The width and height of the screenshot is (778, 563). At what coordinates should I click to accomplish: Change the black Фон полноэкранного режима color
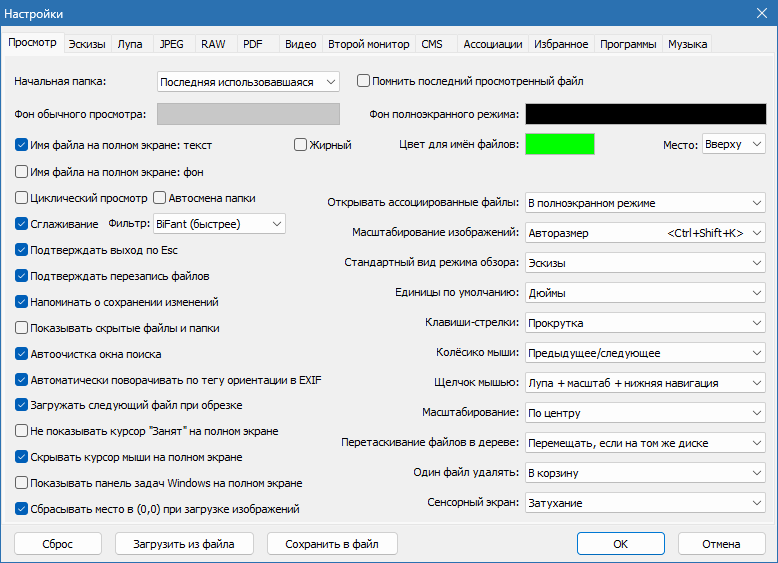(646, 114)
